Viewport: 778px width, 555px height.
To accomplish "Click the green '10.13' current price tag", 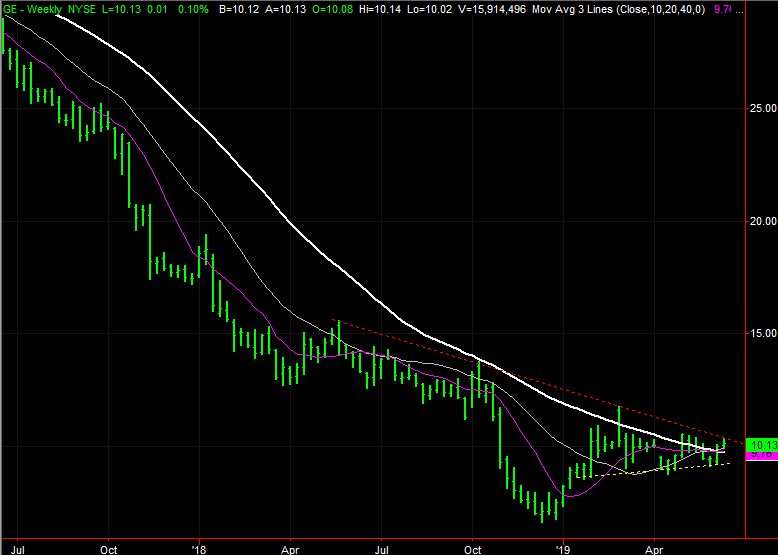I will coord(762,444).
